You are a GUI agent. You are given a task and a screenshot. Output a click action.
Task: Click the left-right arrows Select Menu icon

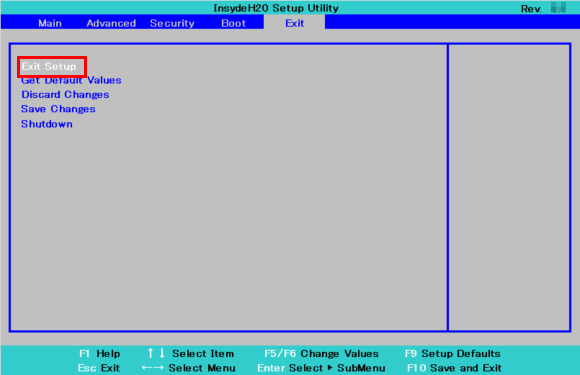pos(152,368)
